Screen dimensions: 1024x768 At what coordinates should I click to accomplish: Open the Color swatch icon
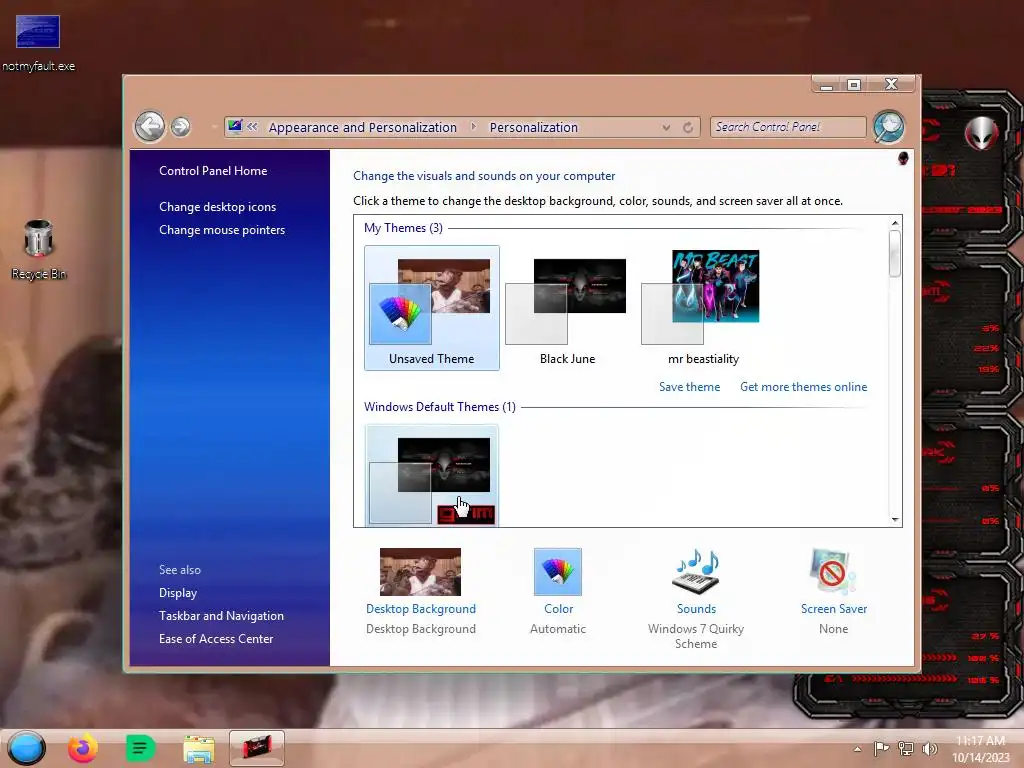[558, 572]
